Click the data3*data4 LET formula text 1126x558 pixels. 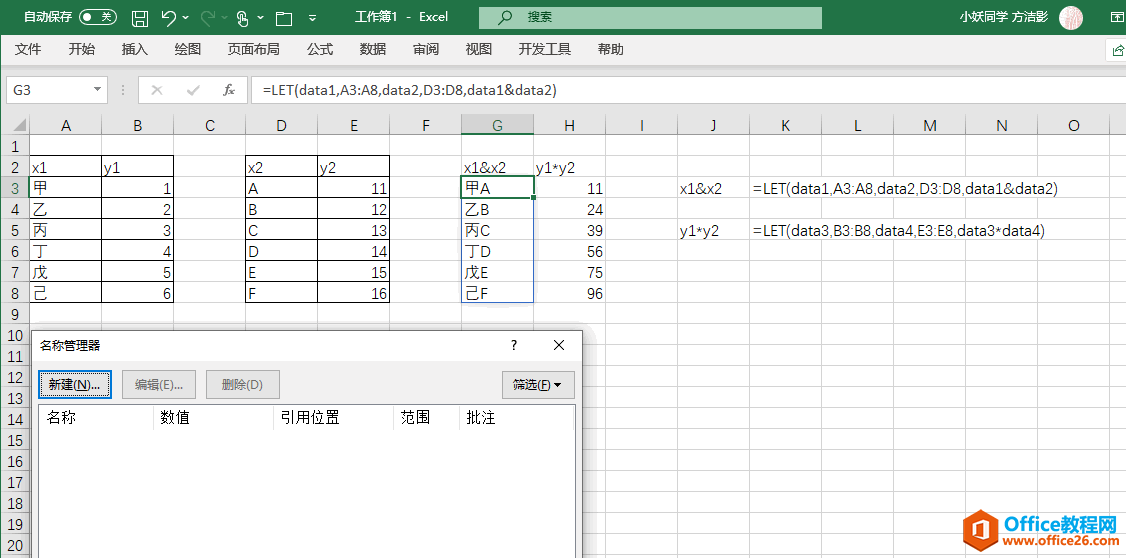click(x=899, y=231)
